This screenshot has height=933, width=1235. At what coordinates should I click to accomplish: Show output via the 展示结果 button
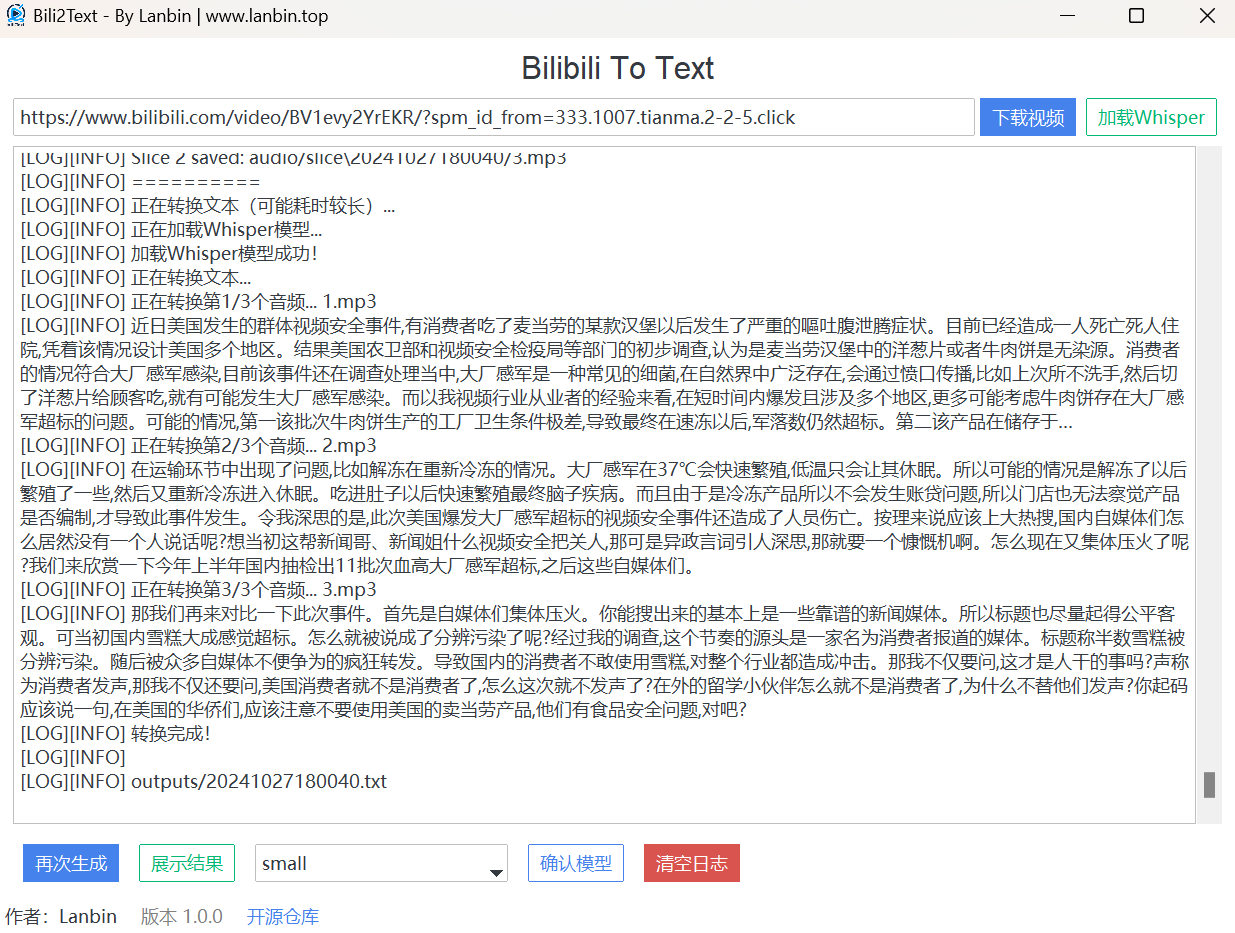point(187,863)
